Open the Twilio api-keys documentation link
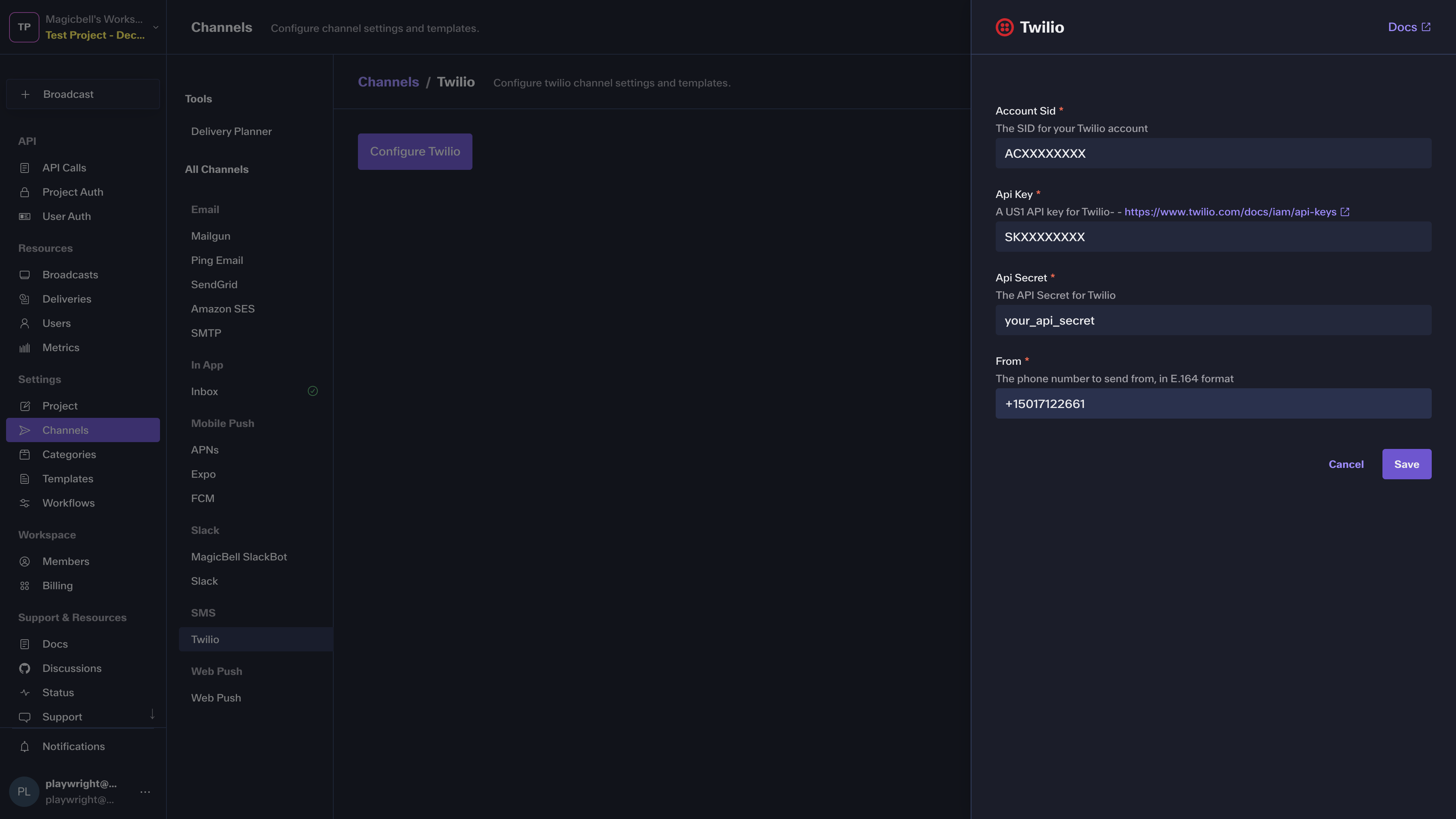The width and height of the screenshot is (1456, 819). tap(1230, 212)
